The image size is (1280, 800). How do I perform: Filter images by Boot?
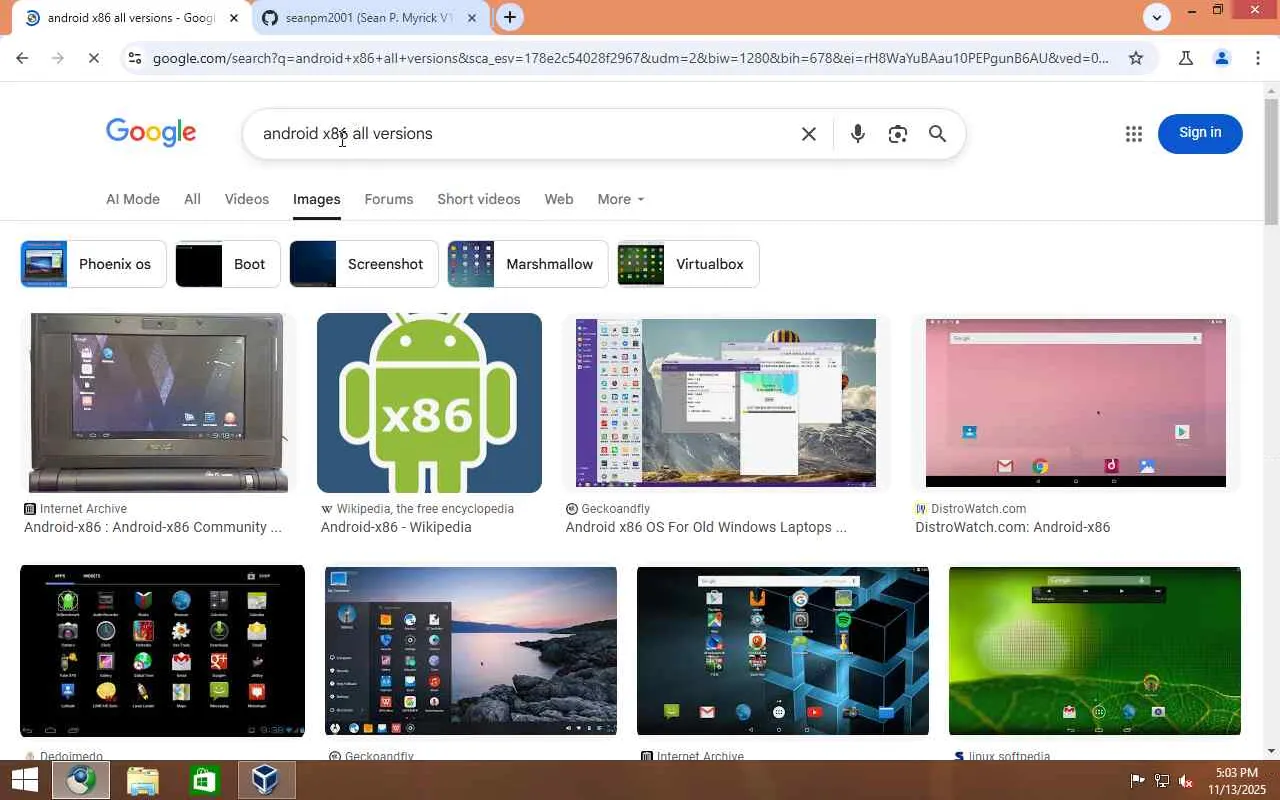[227, 264]
